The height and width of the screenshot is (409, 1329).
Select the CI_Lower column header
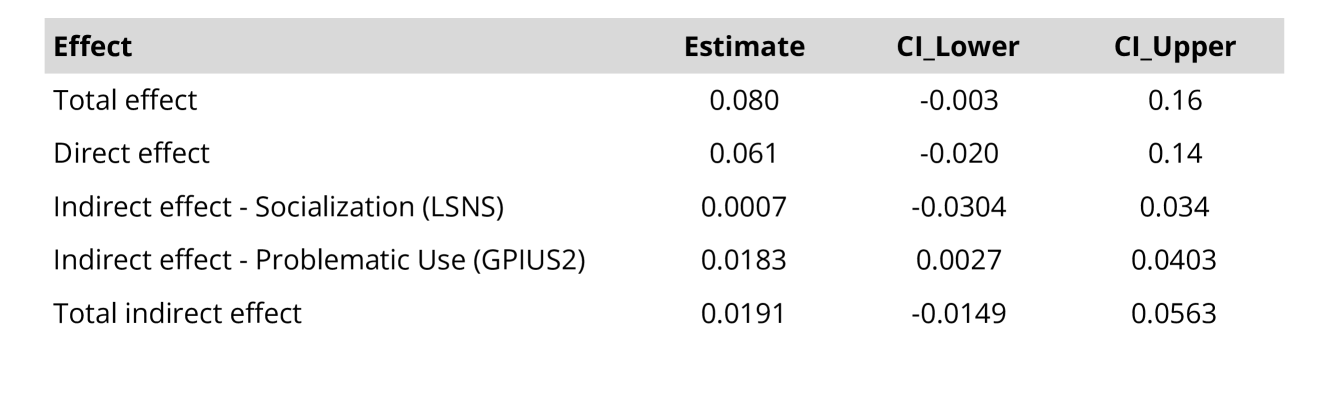pos(958,47)
